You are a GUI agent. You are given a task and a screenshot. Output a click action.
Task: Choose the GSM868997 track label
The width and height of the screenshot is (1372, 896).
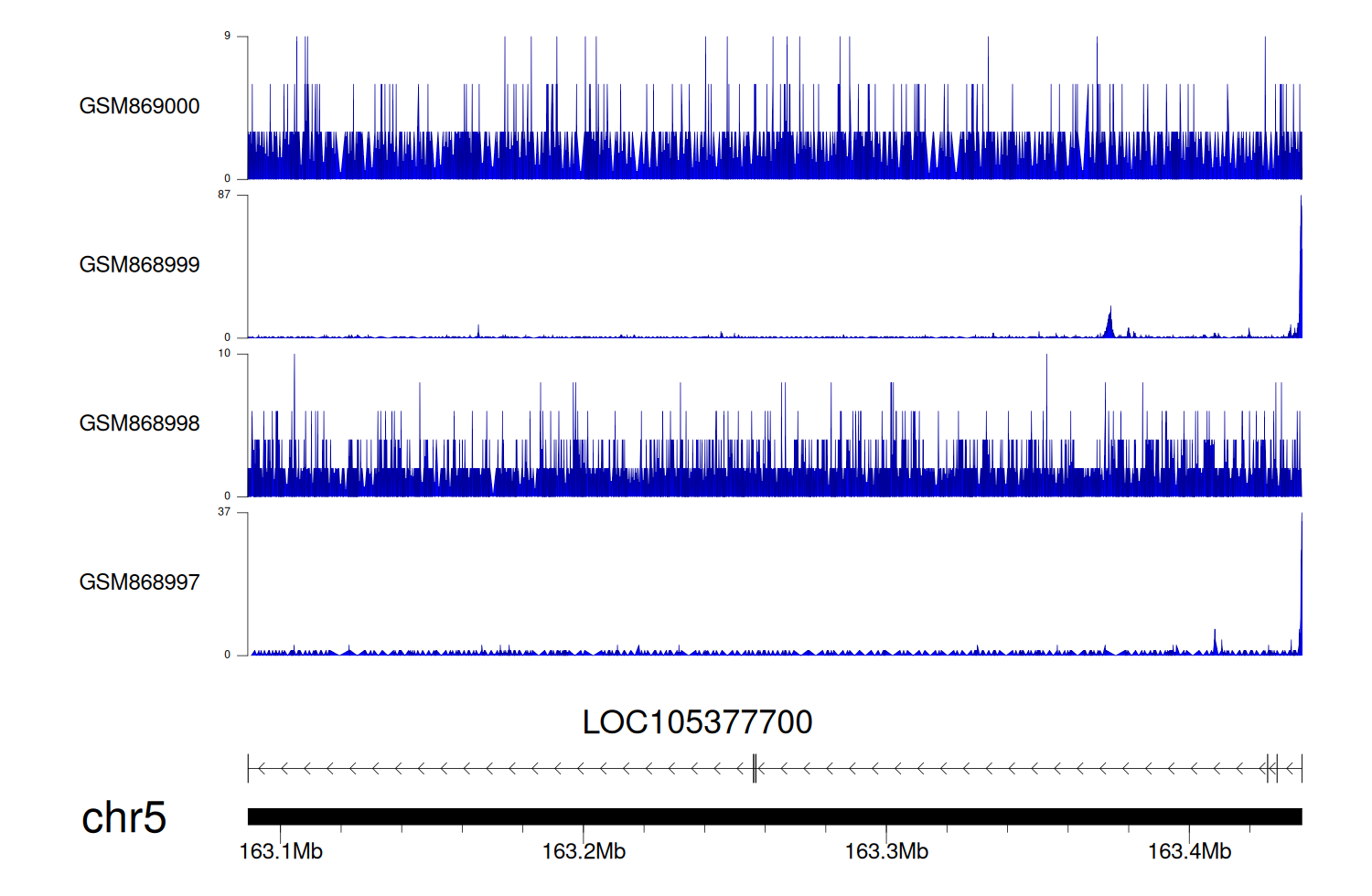pyautogui.click(x=139, y=582)
